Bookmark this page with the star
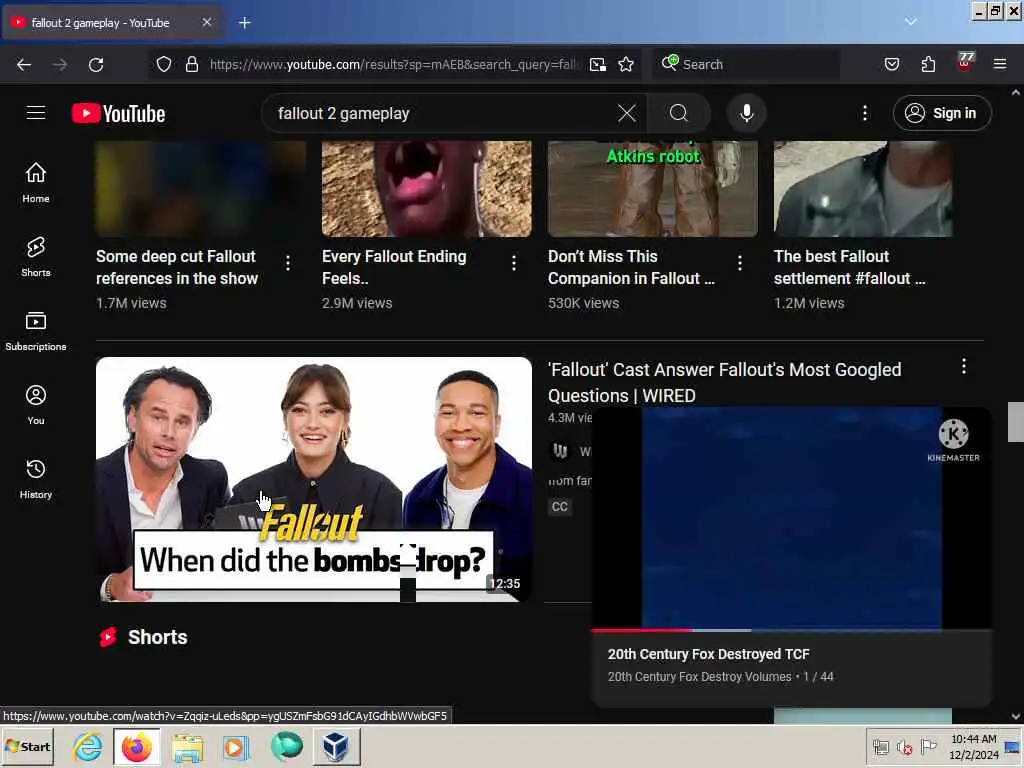This screenshot has height=768, width=1024. 626,64
